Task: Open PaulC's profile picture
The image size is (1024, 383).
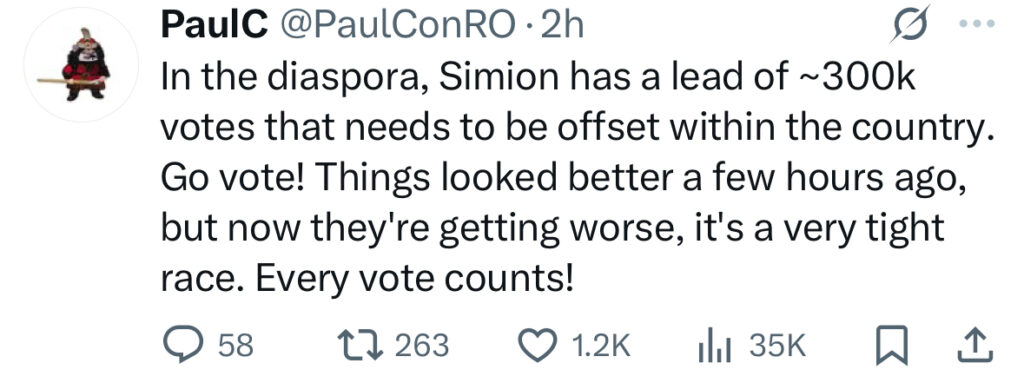Action: click(x=82, y=65)
